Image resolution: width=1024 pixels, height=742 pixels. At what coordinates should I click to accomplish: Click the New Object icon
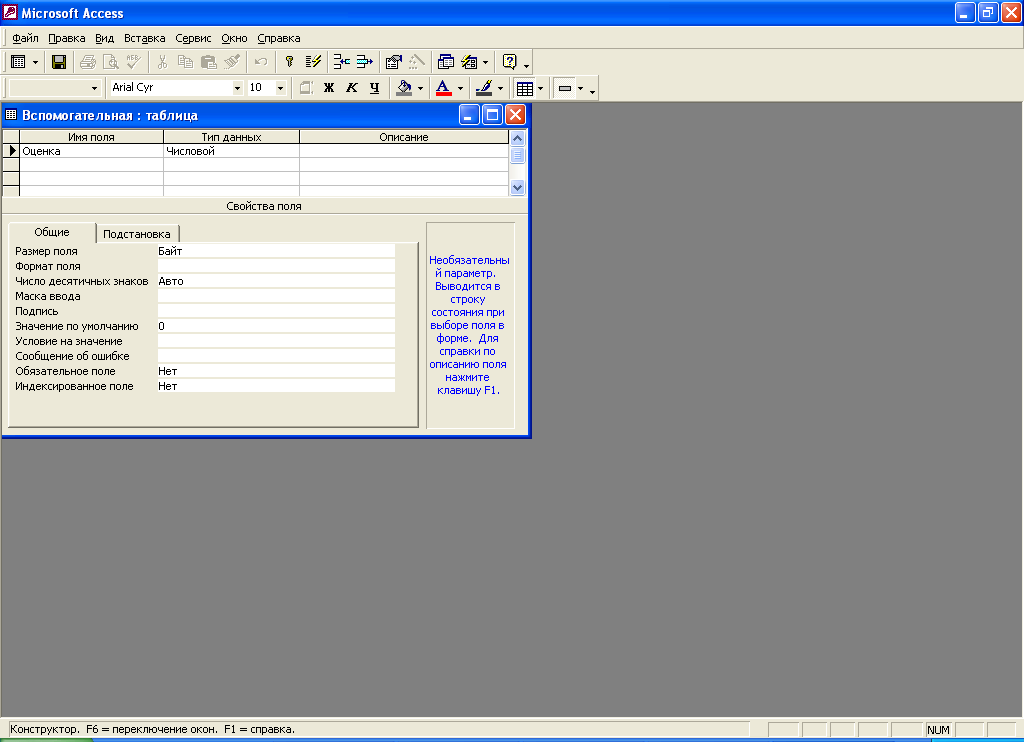tap(469, 62)
